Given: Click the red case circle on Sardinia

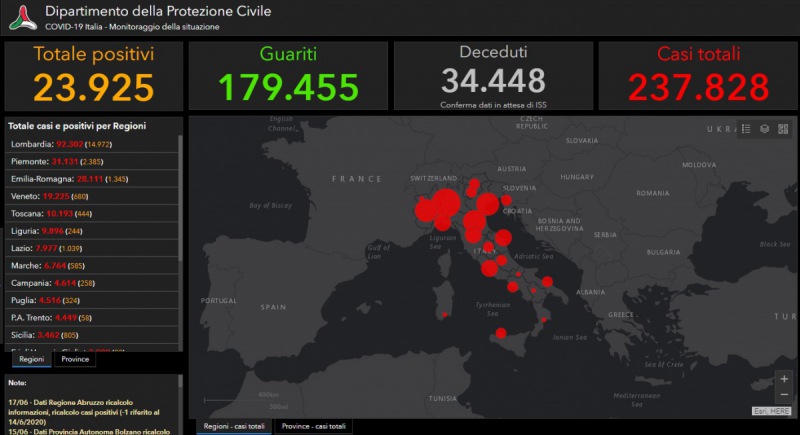Looking at the screenshot, I should point(444,316).
